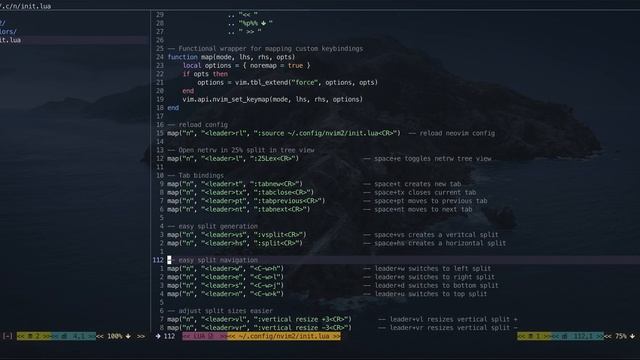Click the [-] marker in netrw status line
Image resolution: width=640 pixels, height=360 pixels.
click(x=7, y=336)
